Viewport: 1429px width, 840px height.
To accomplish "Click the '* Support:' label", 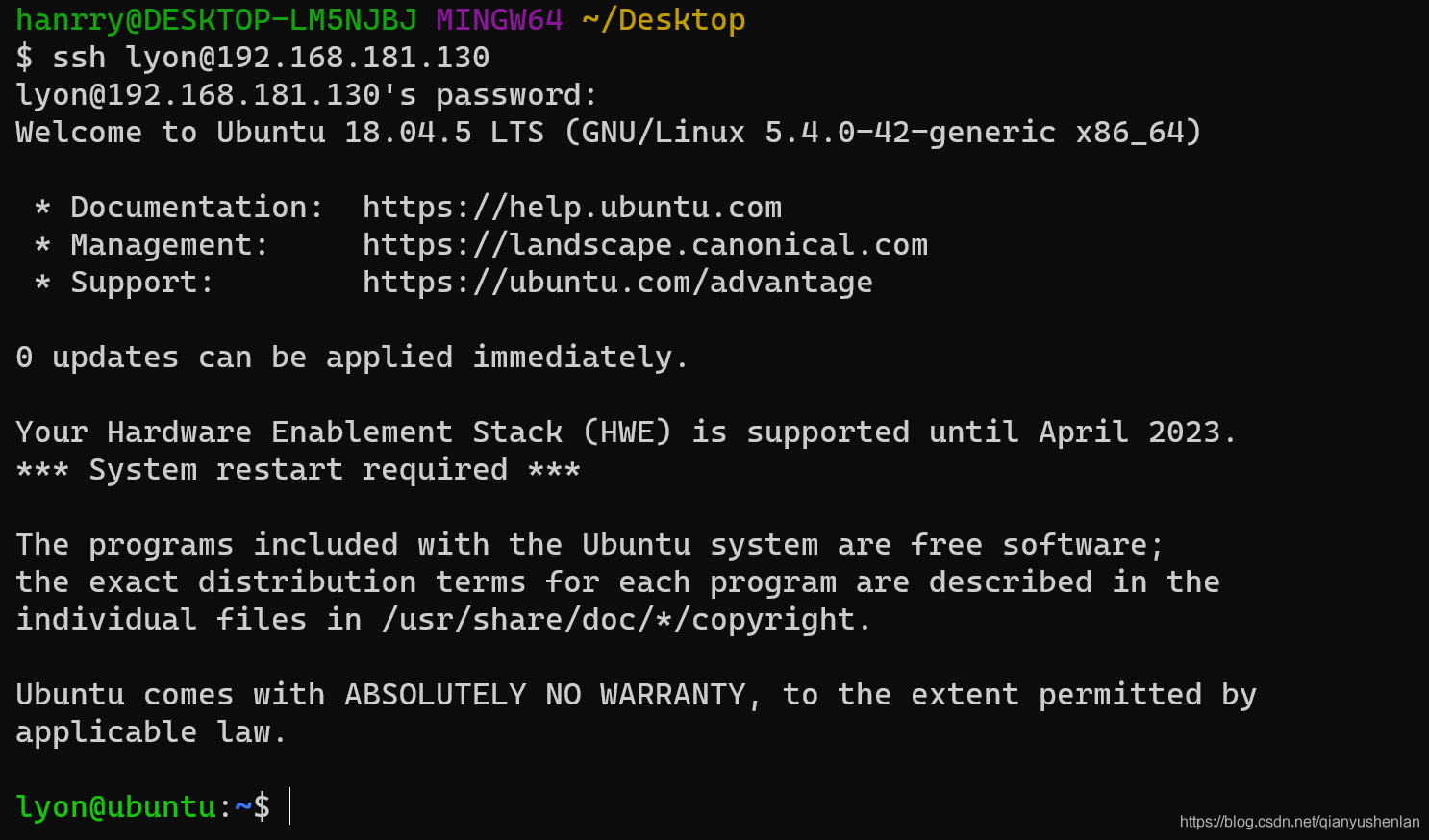I will (124, 283).
